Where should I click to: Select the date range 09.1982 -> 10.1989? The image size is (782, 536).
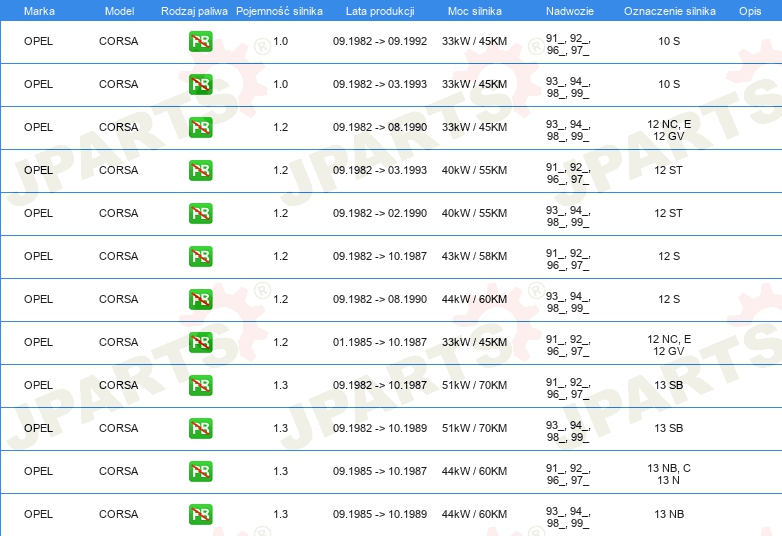tap(380, 428)
